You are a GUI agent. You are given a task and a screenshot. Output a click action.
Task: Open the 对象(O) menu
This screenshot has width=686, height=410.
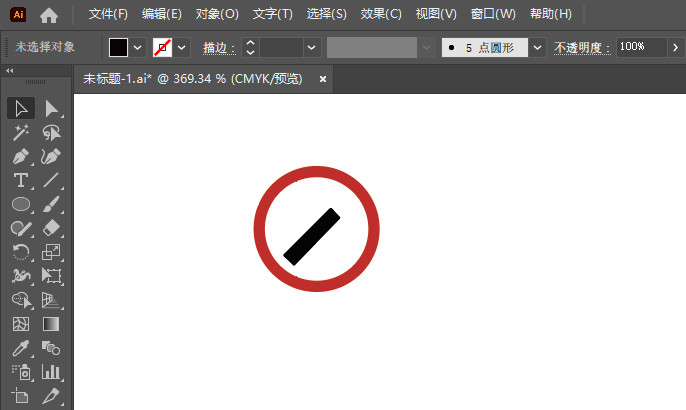click(217, 14)
